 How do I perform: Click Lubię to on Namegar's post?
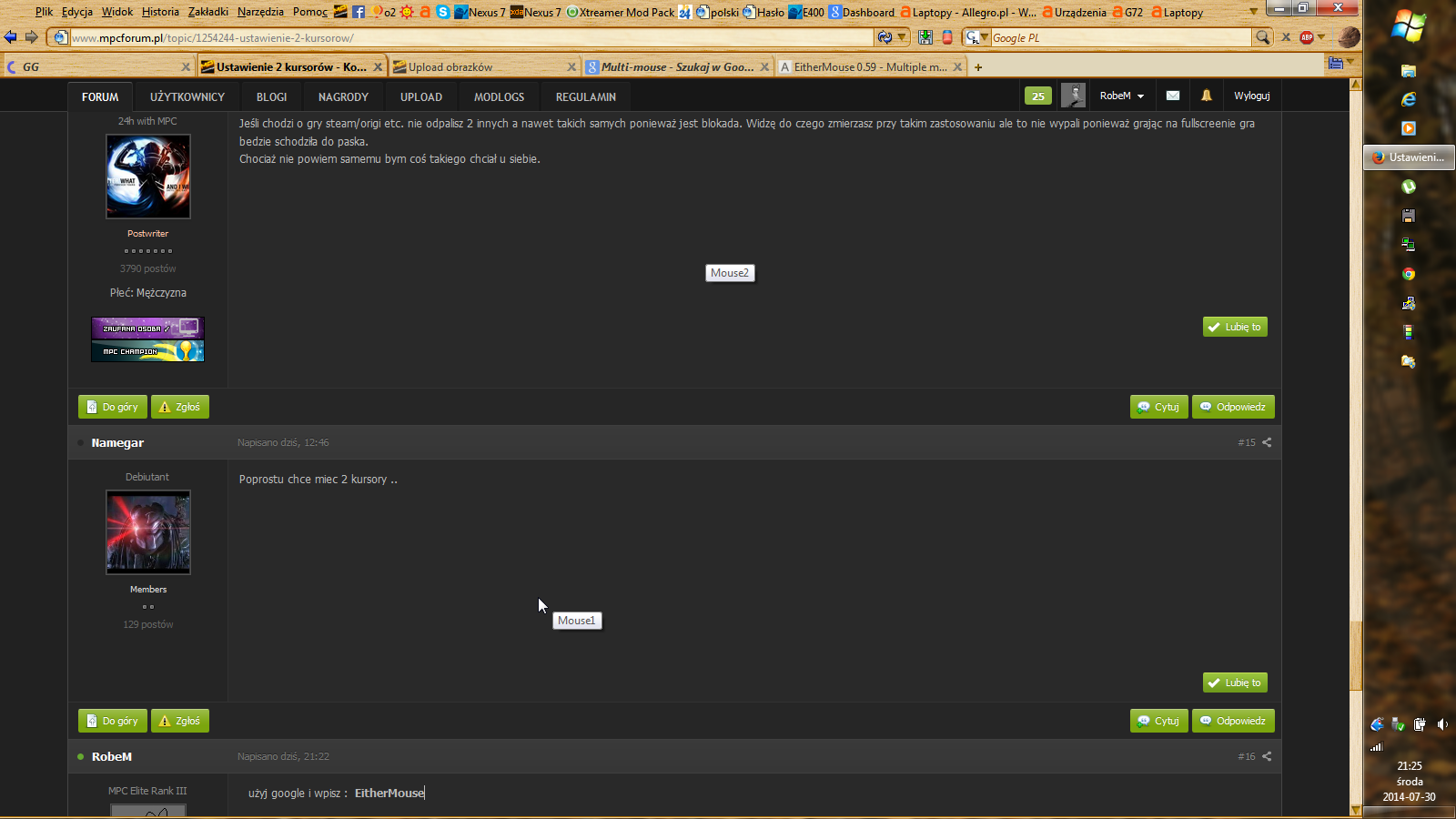(x=1235, y=682)
